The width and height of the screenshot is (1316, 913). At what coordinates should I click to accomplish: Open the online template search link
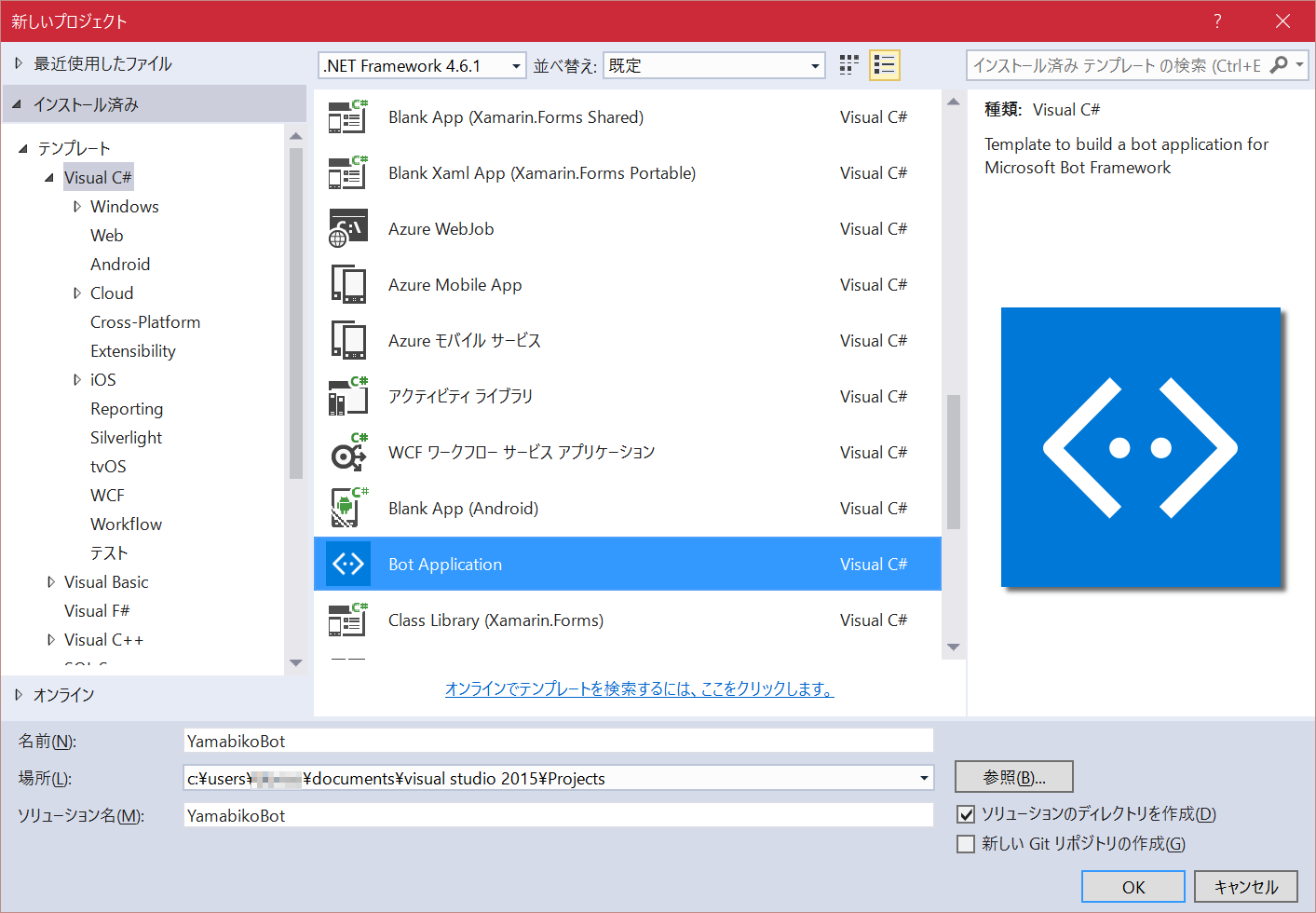[x=639, y=688]
